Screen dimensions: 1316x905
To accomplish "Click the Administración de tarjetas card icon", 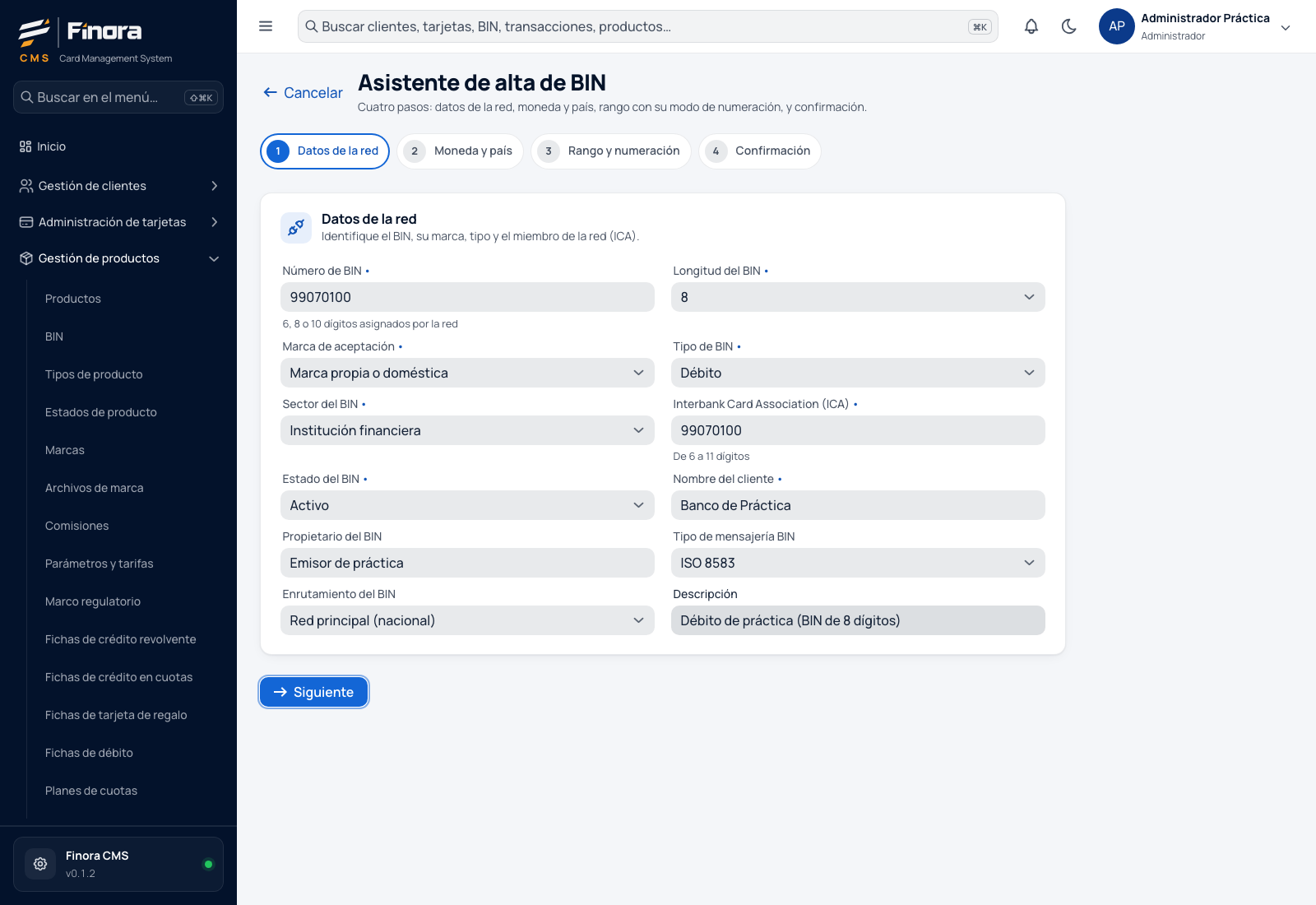I will pos(26,222).
